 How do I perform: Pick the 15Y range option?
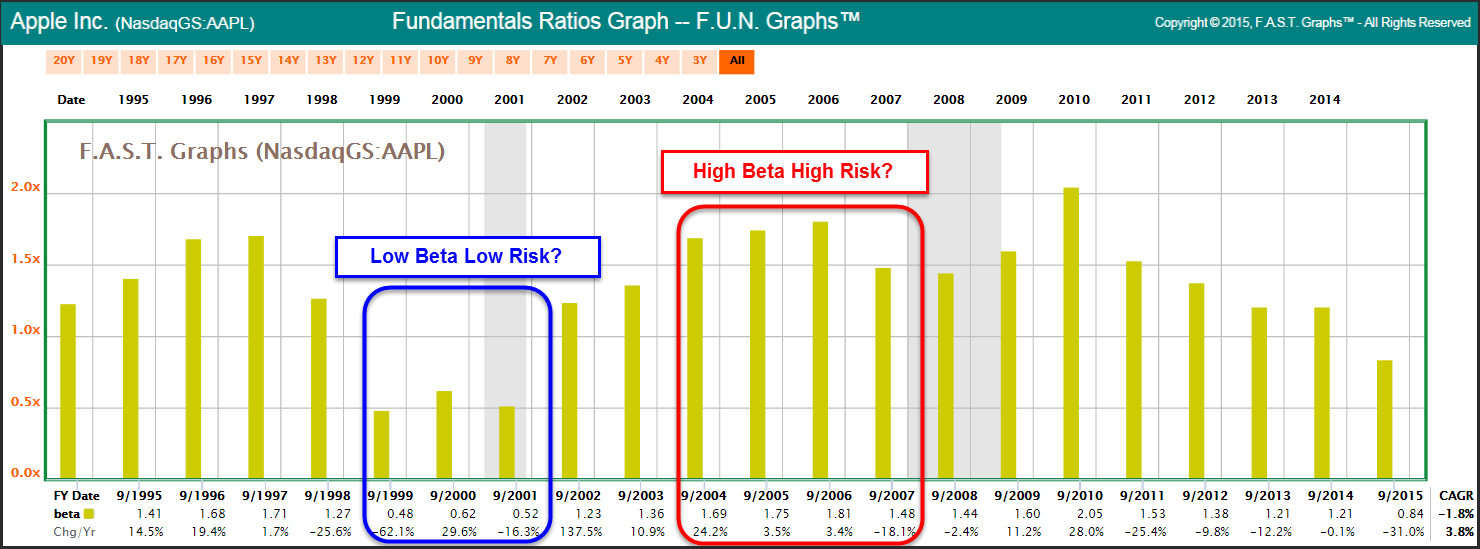click(251, 61)
